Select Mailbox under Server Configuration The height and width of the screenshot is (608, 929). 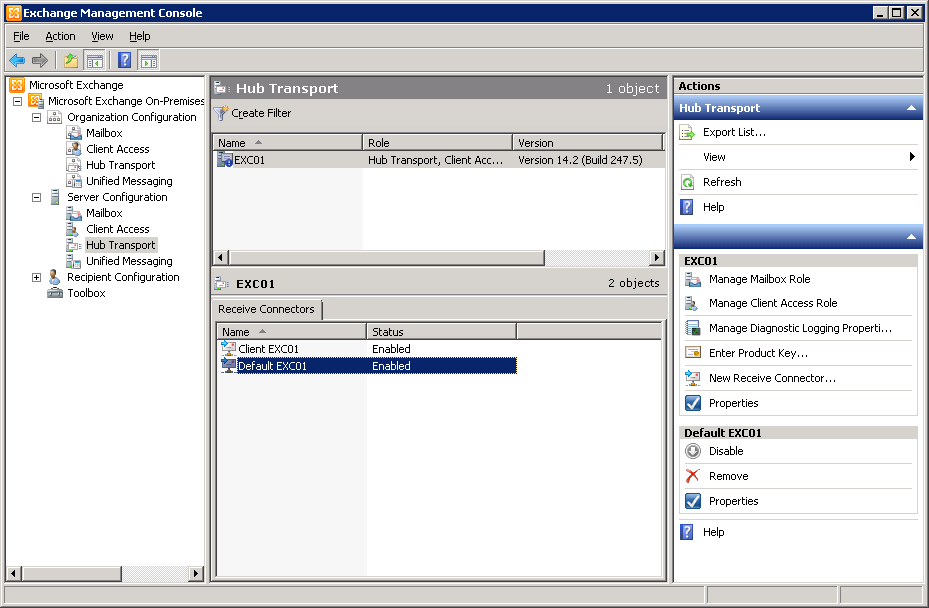tap(104, 213)
